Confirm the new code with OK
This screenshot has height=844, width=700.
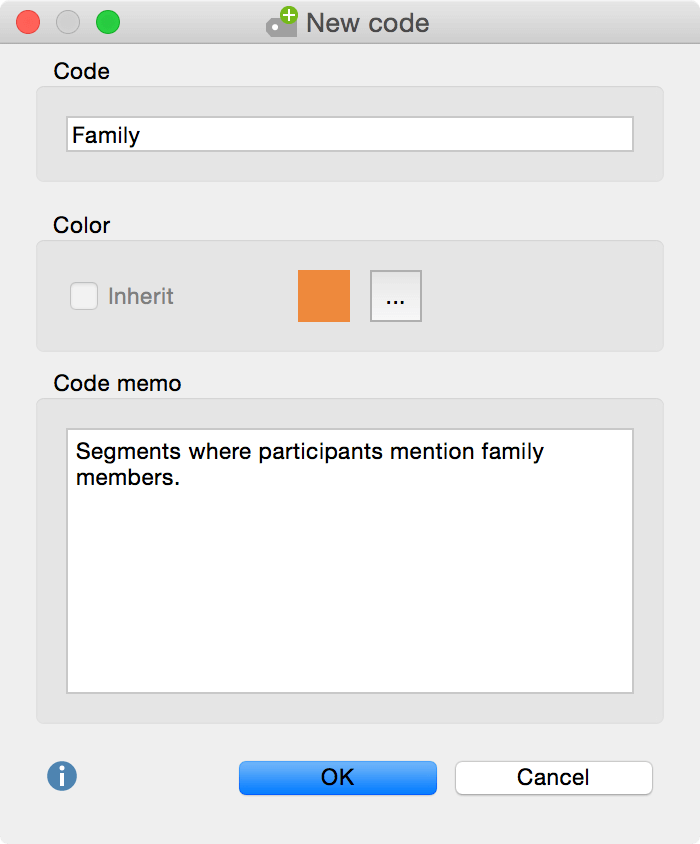337,777
